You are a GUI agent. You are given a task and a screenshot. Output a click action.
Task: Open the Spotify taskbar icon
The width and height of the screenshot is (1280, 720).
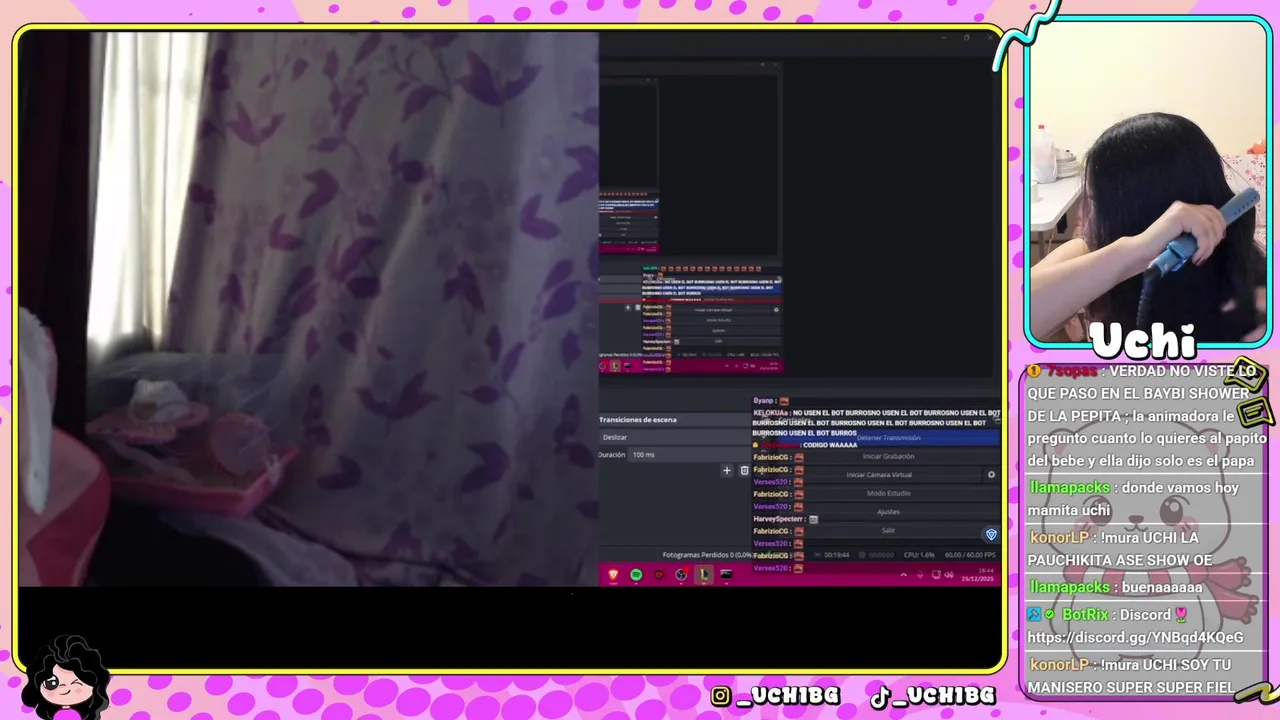point(636,575)
